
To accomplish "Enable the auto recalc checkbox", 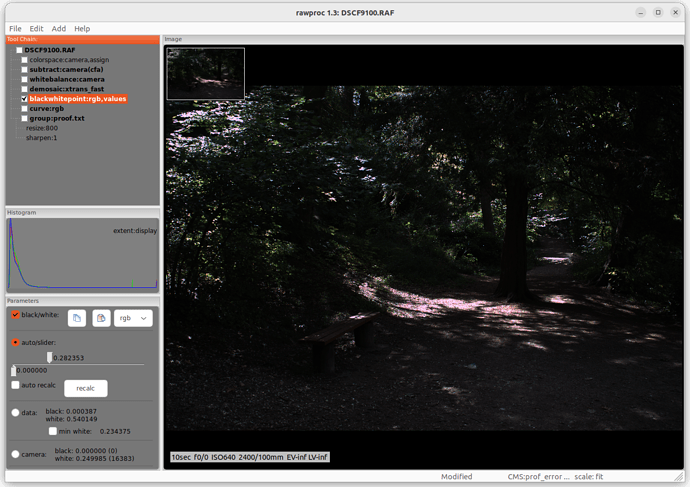I will 15,385.
